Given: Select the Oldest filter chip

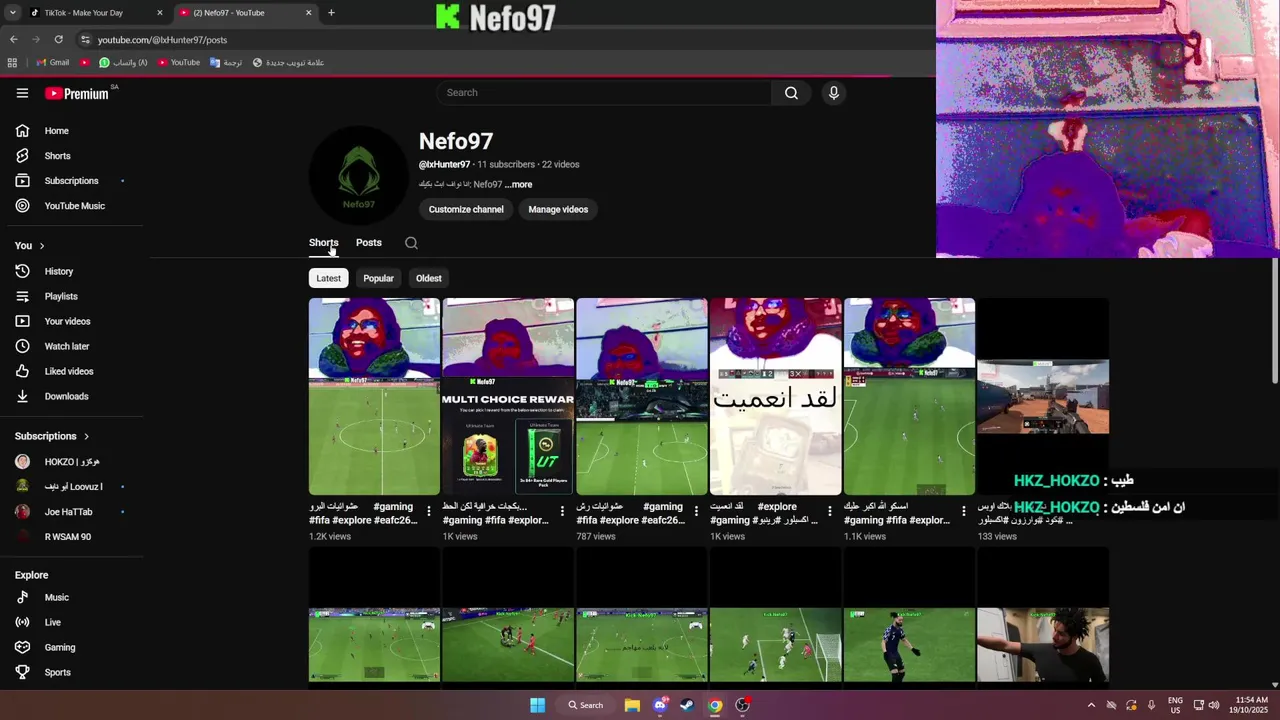Looking at the screenshot, I should pos(429,278).
